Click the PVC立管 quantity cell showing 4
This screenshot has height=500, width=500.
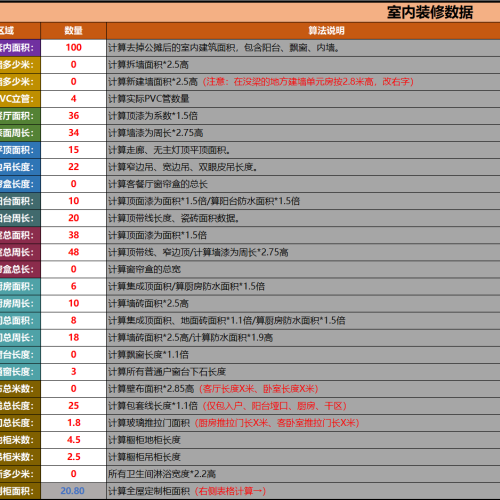click(x=73, y=99)
